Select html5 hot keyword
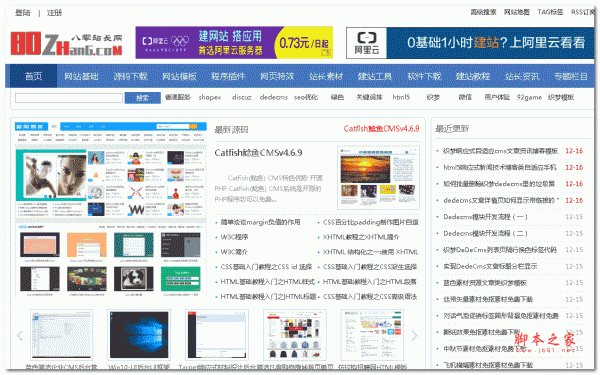Screen dimensions: 600x375 point(401,97)
